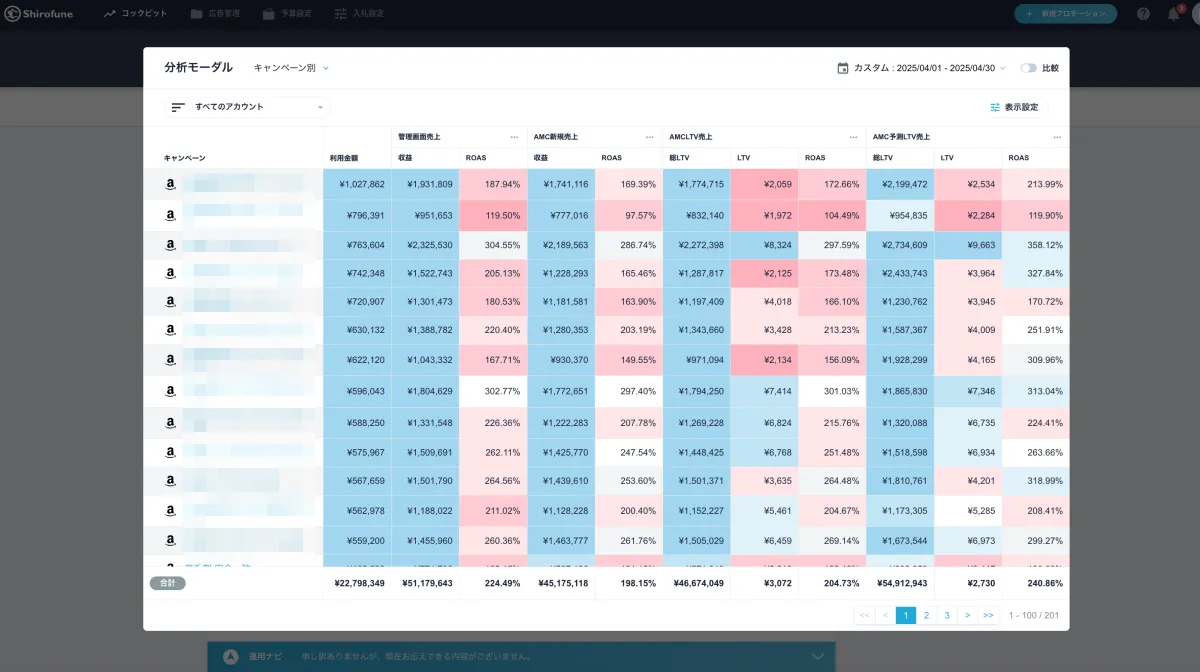Go to page 2 of results
The height and width of the screenshot is (672, 1200).
[926, 615]
